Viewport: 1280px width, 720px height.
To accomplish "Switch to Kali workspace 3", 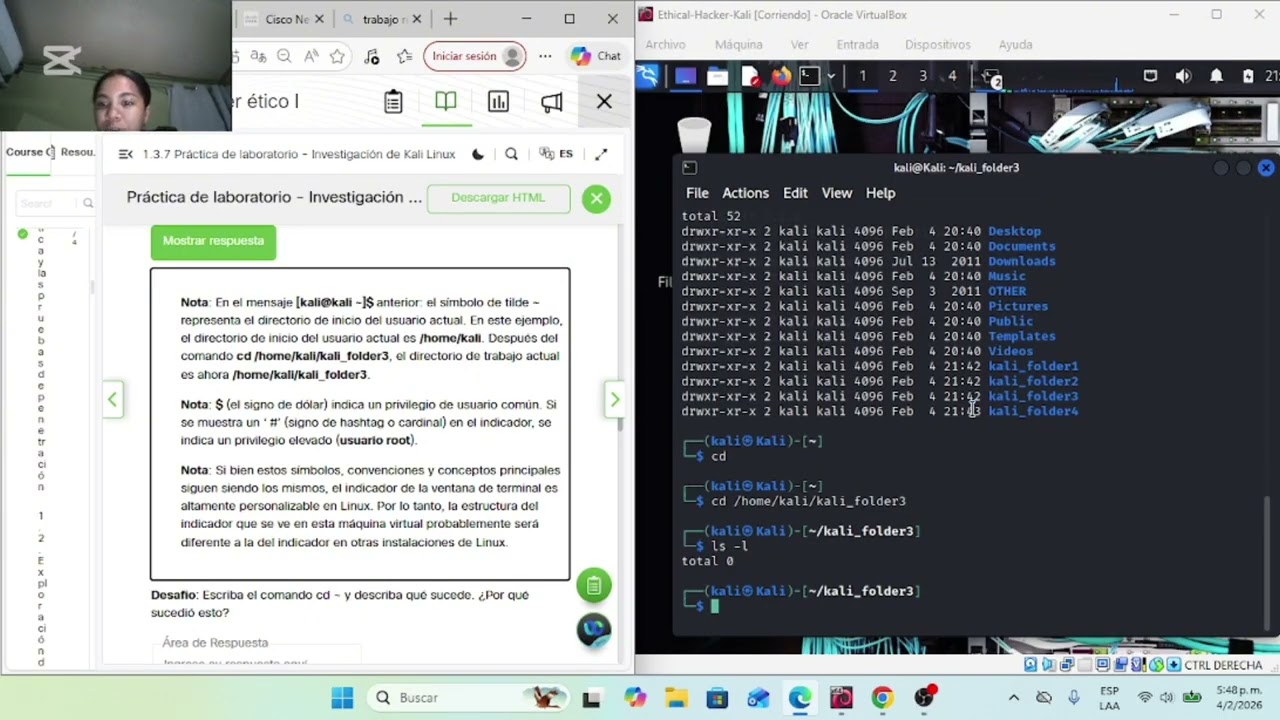I will tap(923, 76).
